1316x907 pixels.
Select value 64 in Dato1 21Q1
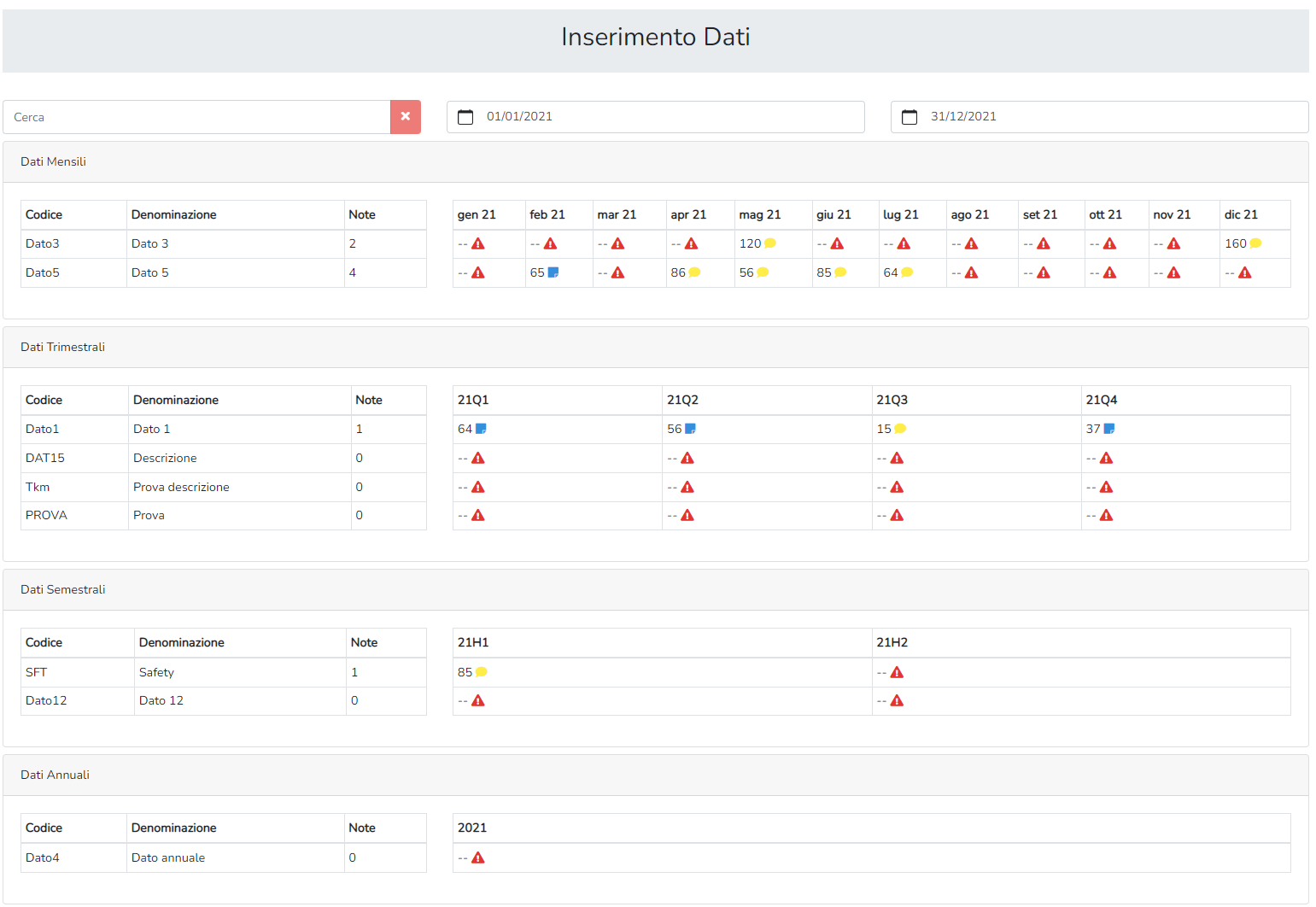465,429
